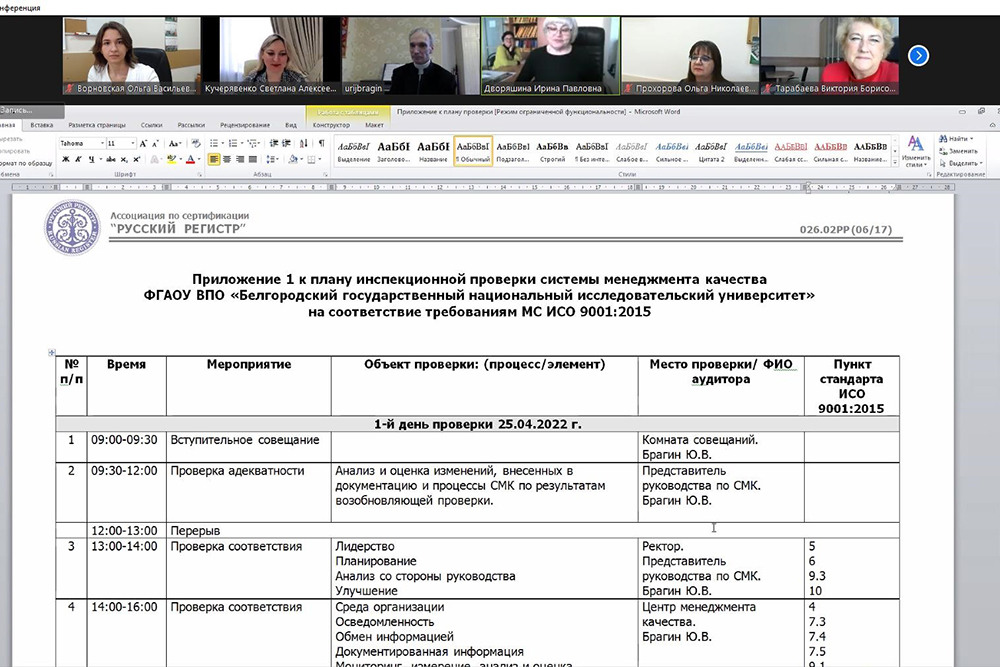
Task: Click the bulleted list icon
Action: click(x=215, y=143)
